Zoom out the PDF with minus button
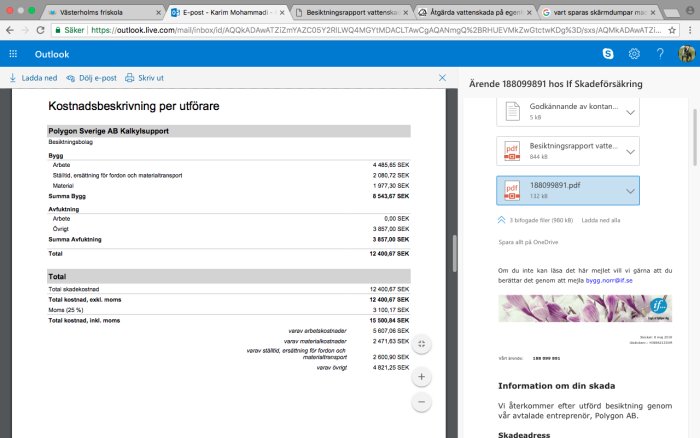Image resolution: width=700 pixels, height=438 pixels. click(x=421, y=402)
